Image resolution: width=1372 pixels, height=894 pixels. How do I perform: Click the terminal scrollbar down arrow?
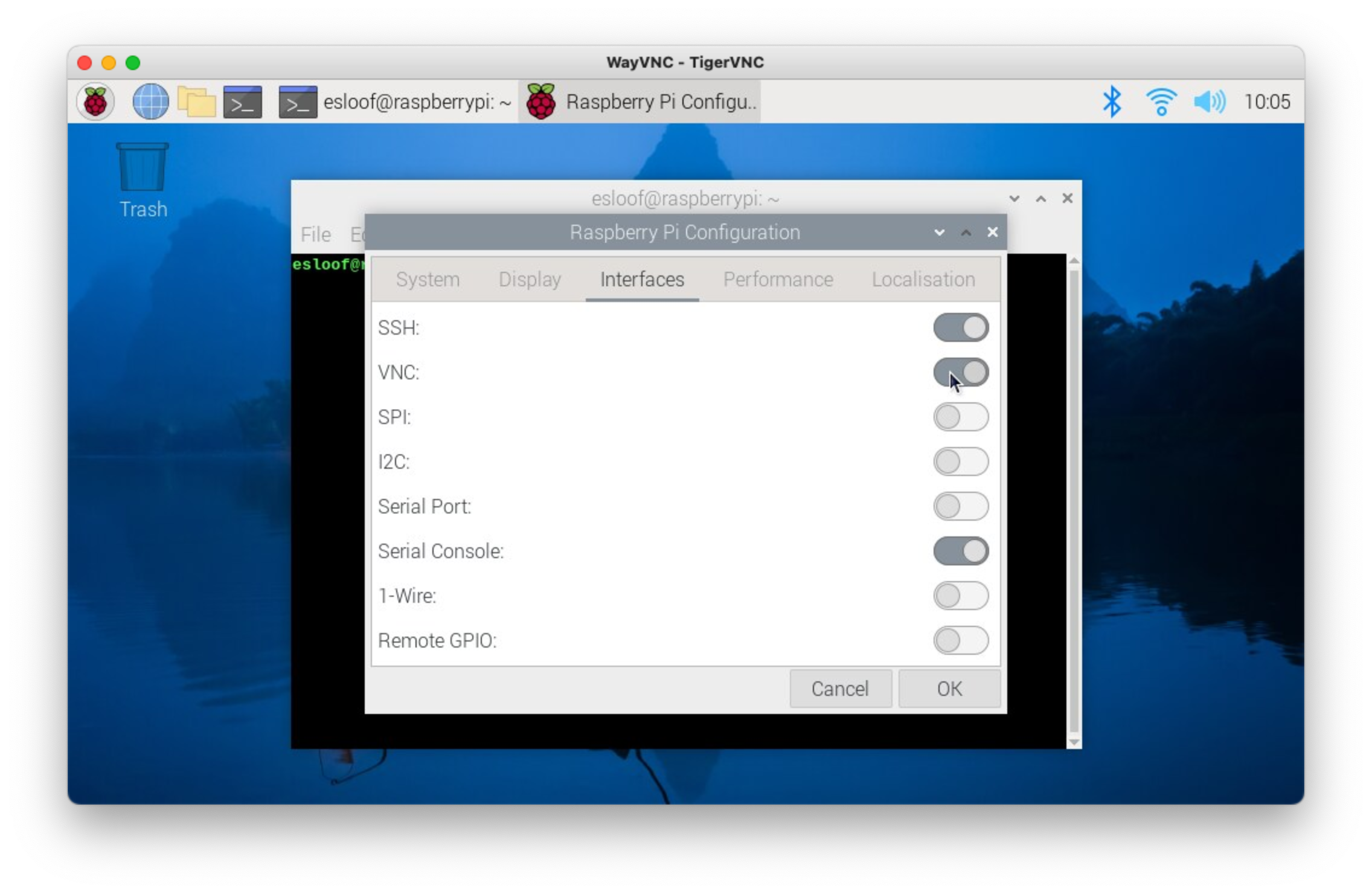[x=1074, y=742]
